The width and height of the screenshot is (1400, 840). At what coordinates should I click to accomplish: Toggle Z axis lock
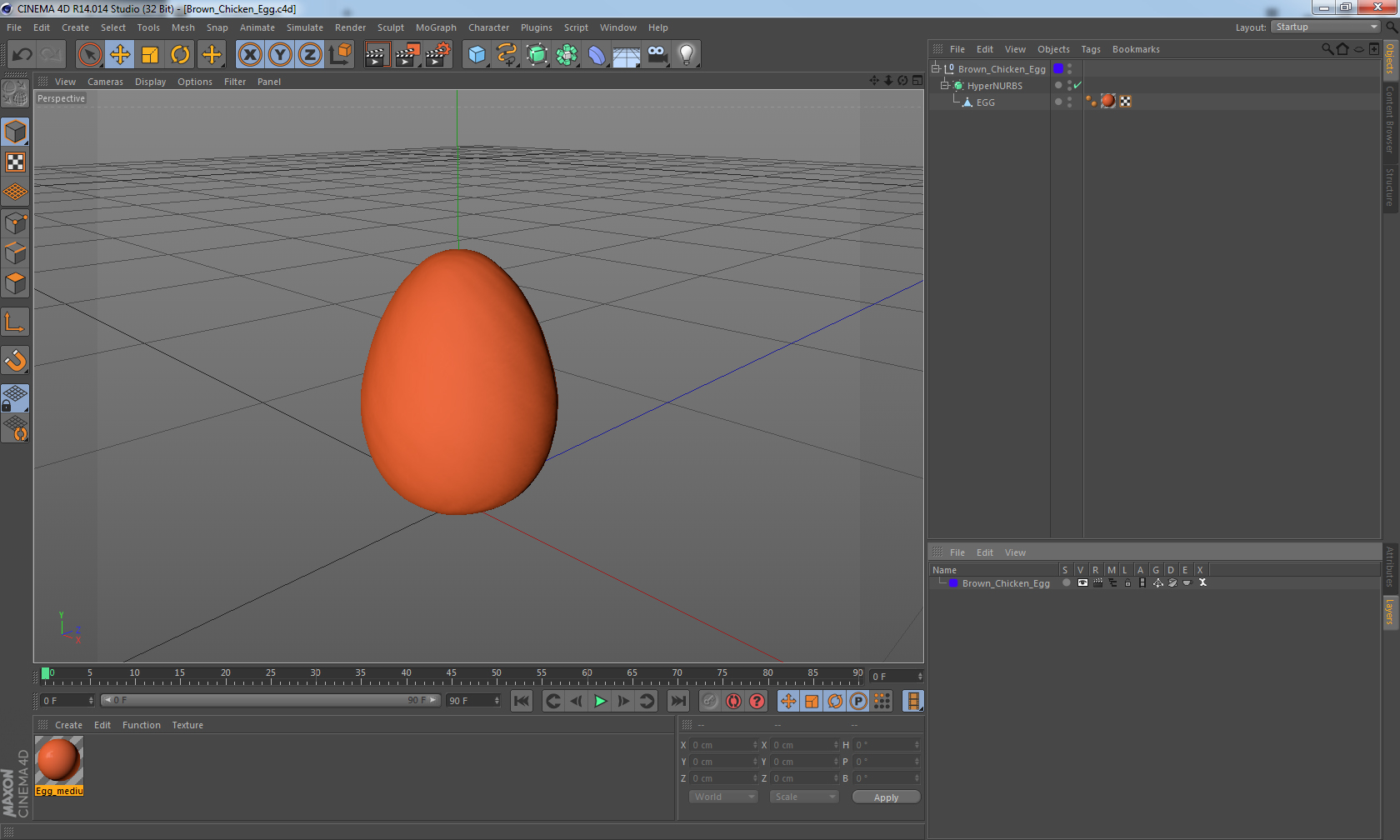[x=310, y=55]
